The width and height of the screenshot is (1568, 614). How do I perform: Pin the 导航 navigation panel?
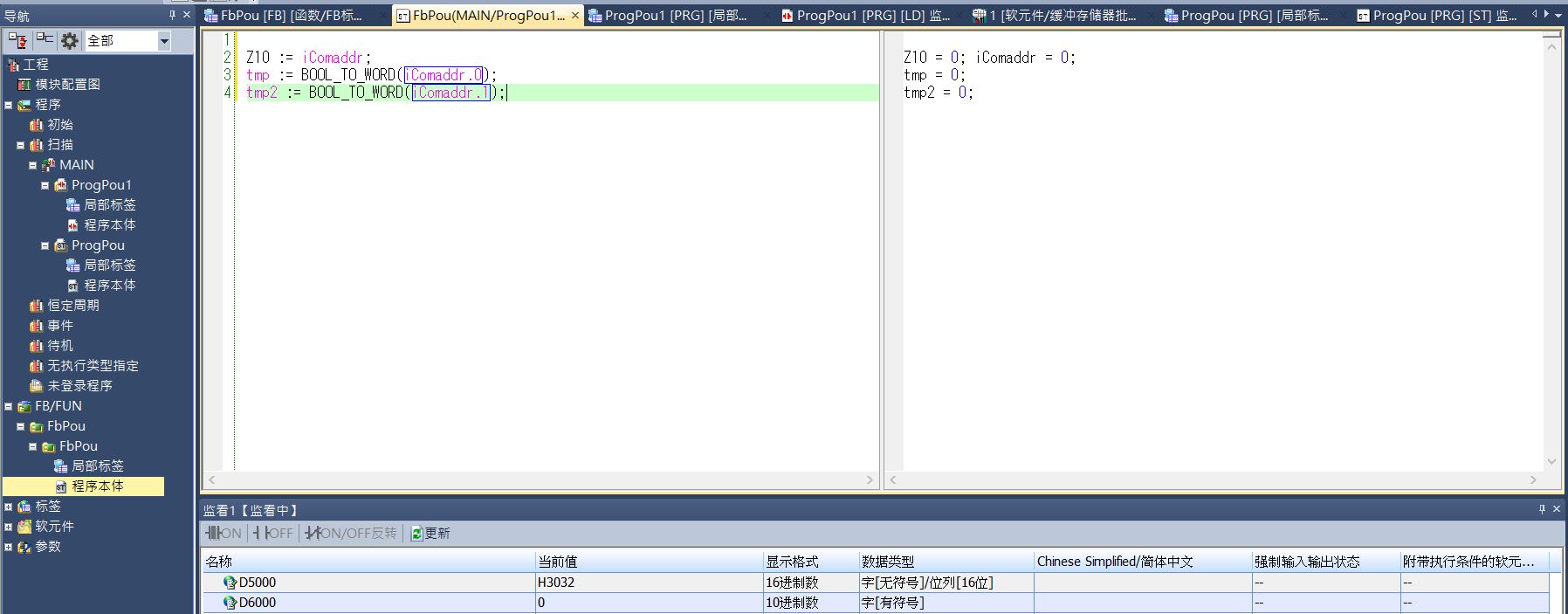(x=172, y=15)
